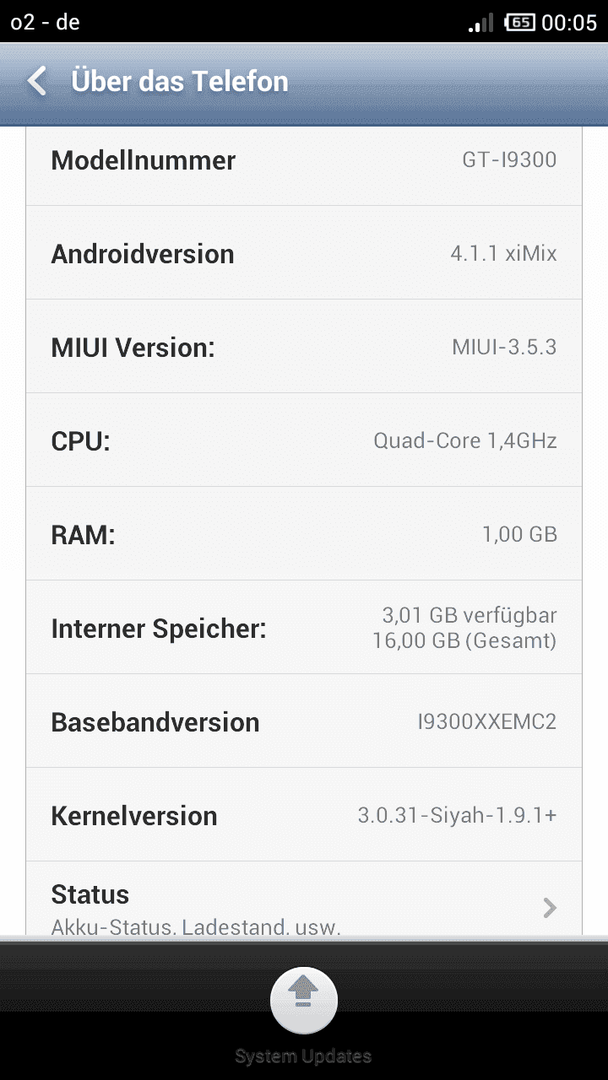Tap the signal strength bars icon
Viewport: 608px width, 1080px height.
pos(481,23)
